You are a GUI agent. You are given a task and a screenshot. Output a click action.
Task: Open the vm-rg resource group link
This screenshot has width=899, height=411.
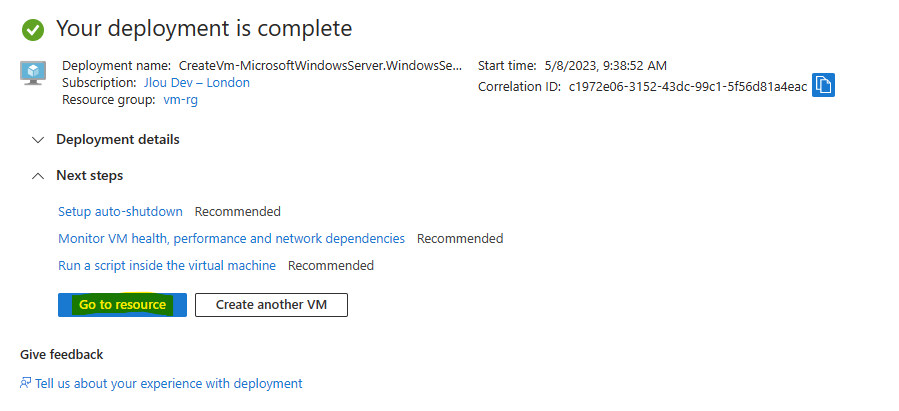click(x=181, y=100)
